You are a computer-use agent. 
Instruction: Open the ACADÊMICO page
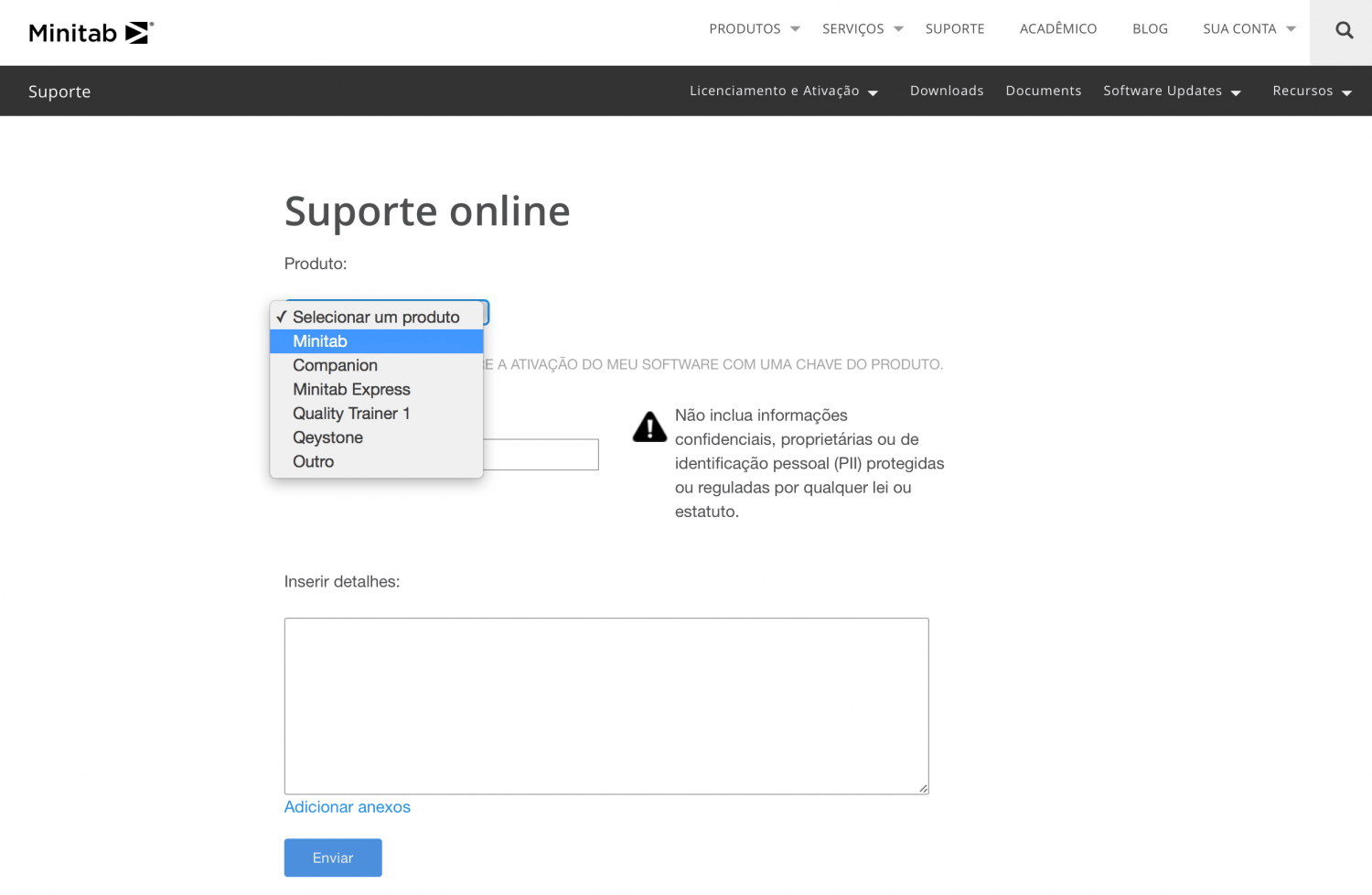1058,29
